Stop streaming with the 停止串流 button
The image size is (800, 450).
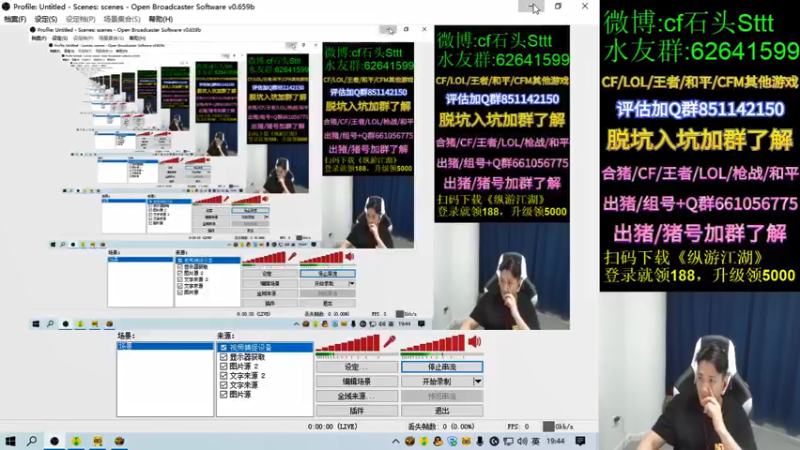point(442,367)
